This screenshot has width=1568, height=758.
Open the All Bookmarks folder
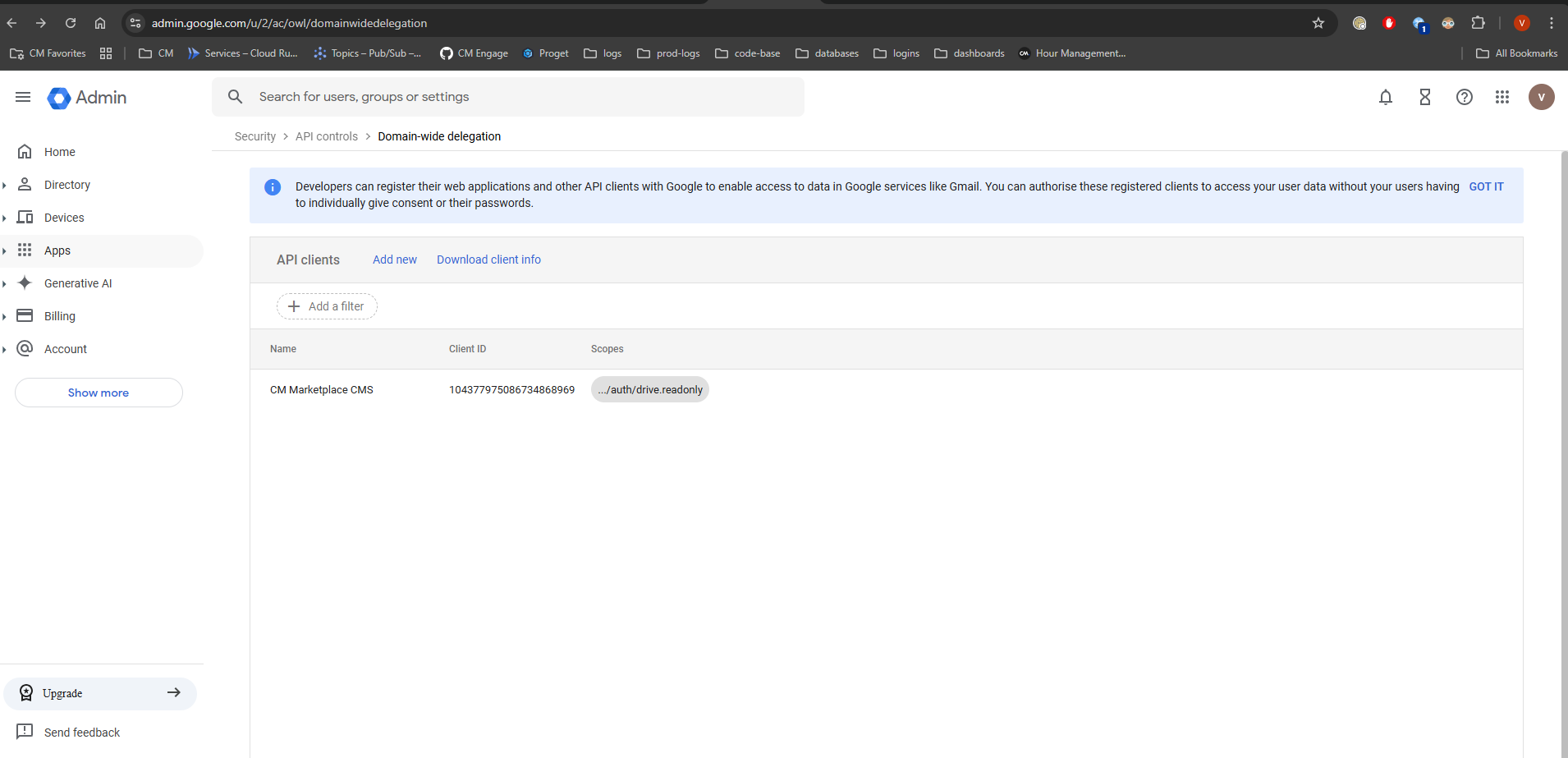pos(1517,53)
